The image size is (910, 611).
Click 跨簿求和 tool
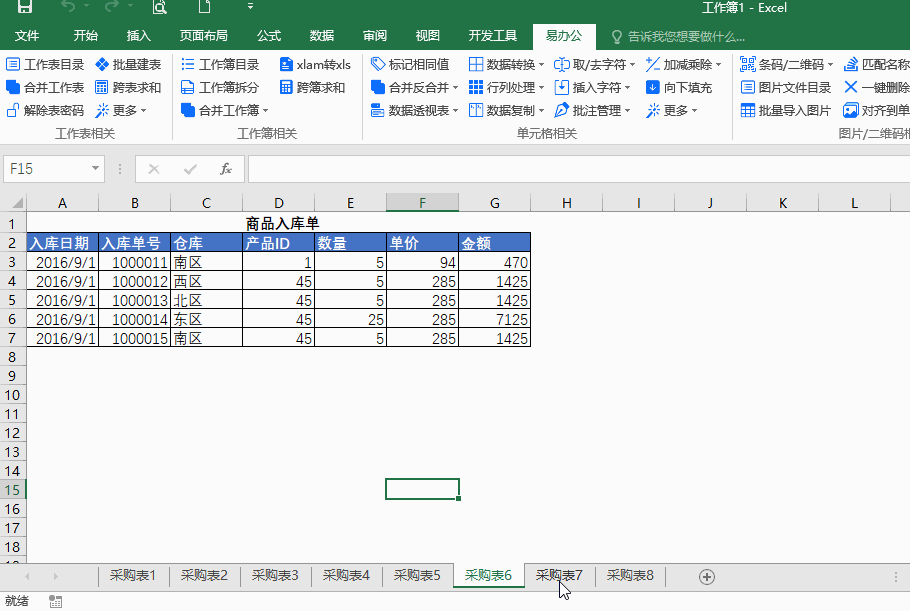[x=312, y=88]
